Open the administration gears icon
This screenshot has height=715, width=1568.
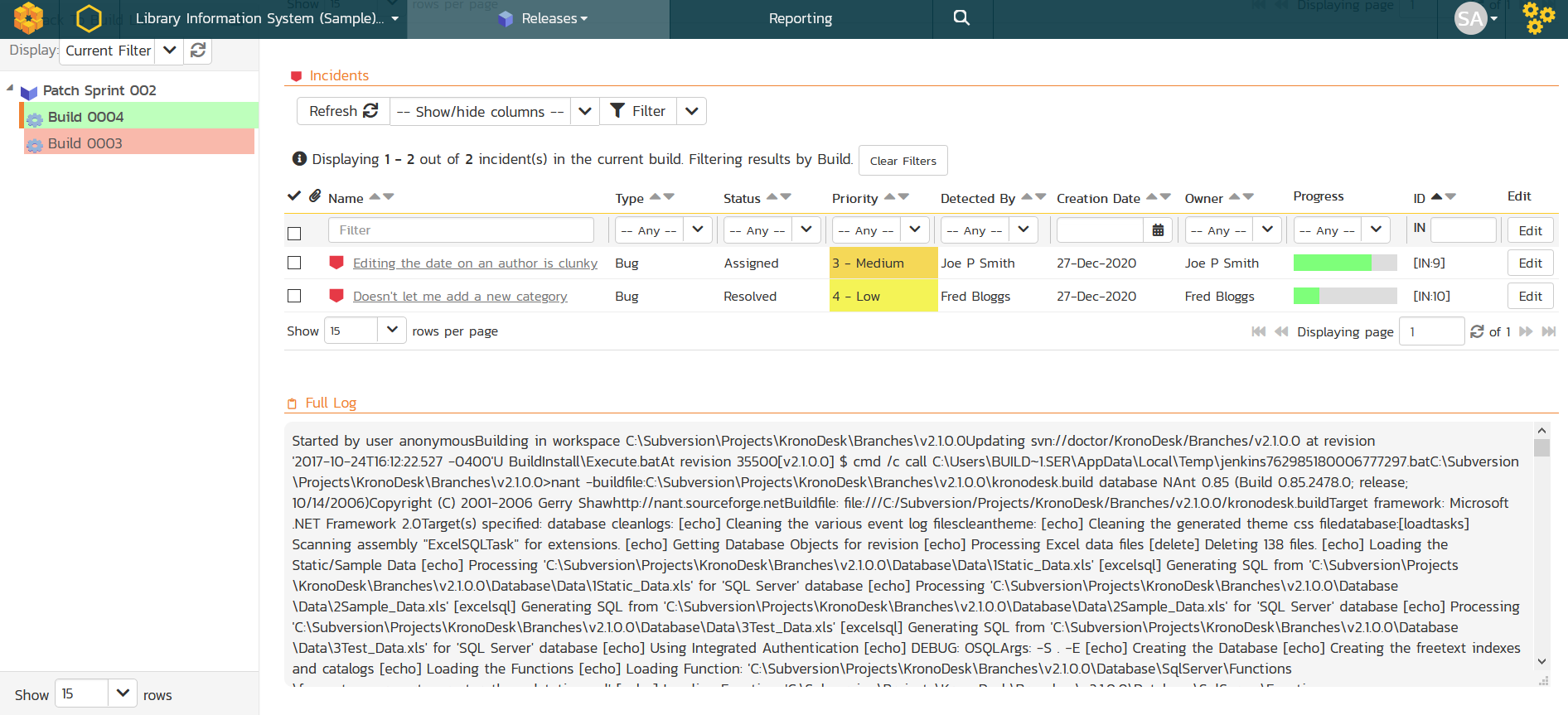click(x=1538, y=18)
